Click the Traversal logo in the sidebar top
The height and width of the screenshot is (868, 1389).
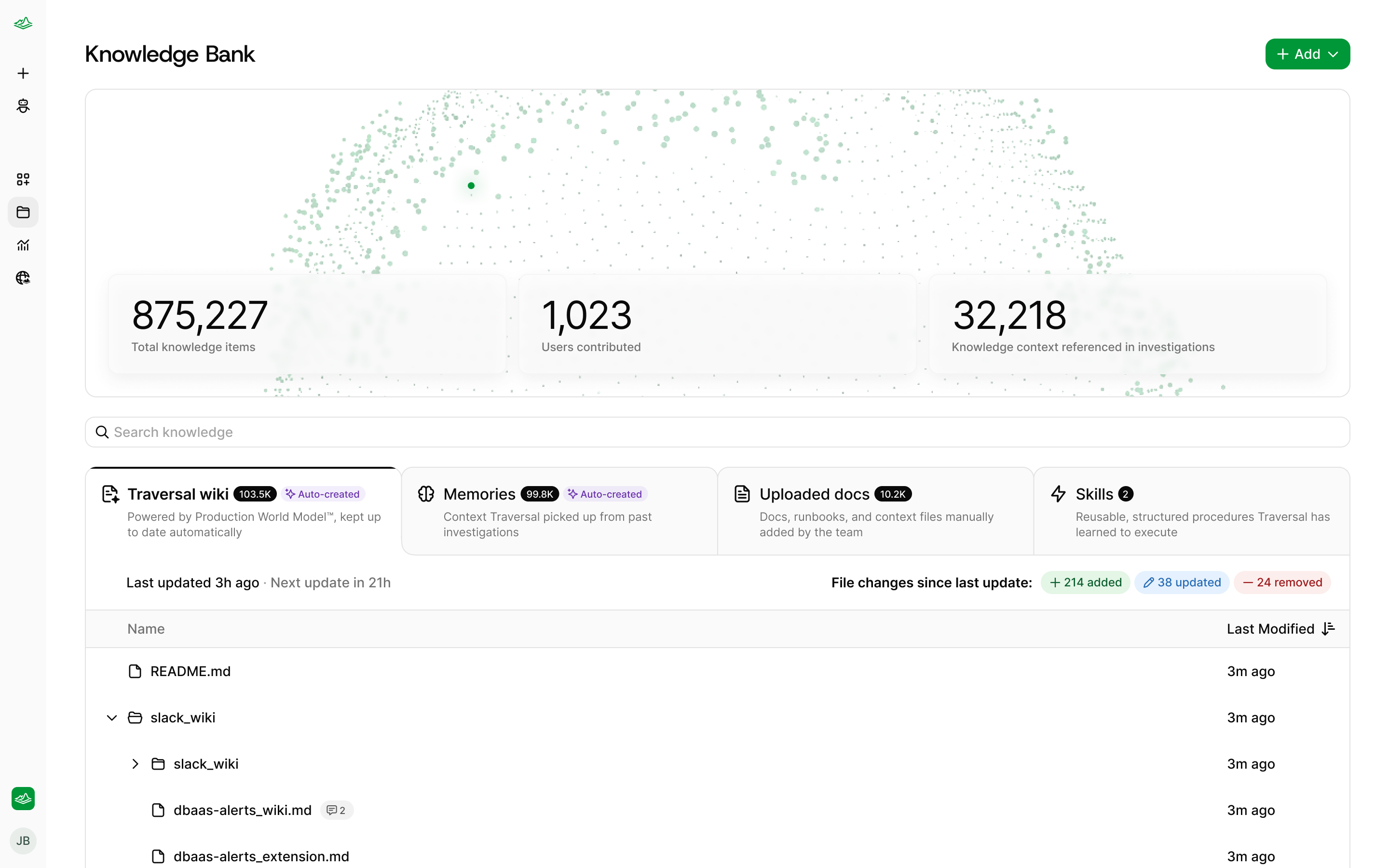[23, 23]
